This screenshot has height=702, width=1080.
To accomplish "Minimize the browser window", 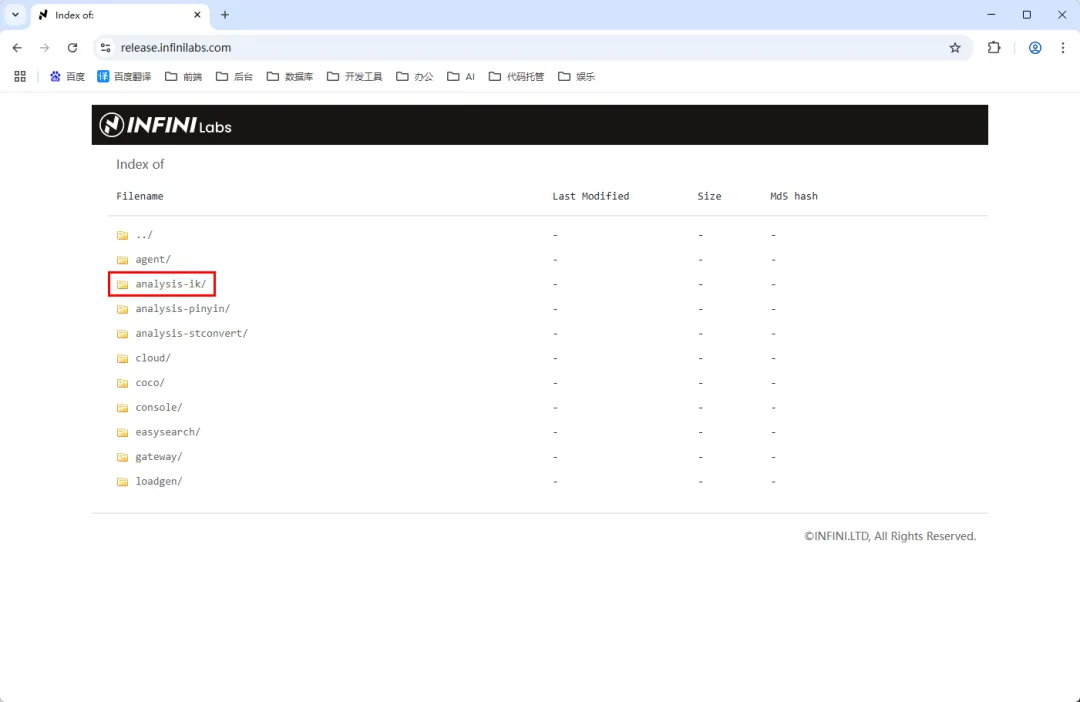I will (x=991, y=14).
